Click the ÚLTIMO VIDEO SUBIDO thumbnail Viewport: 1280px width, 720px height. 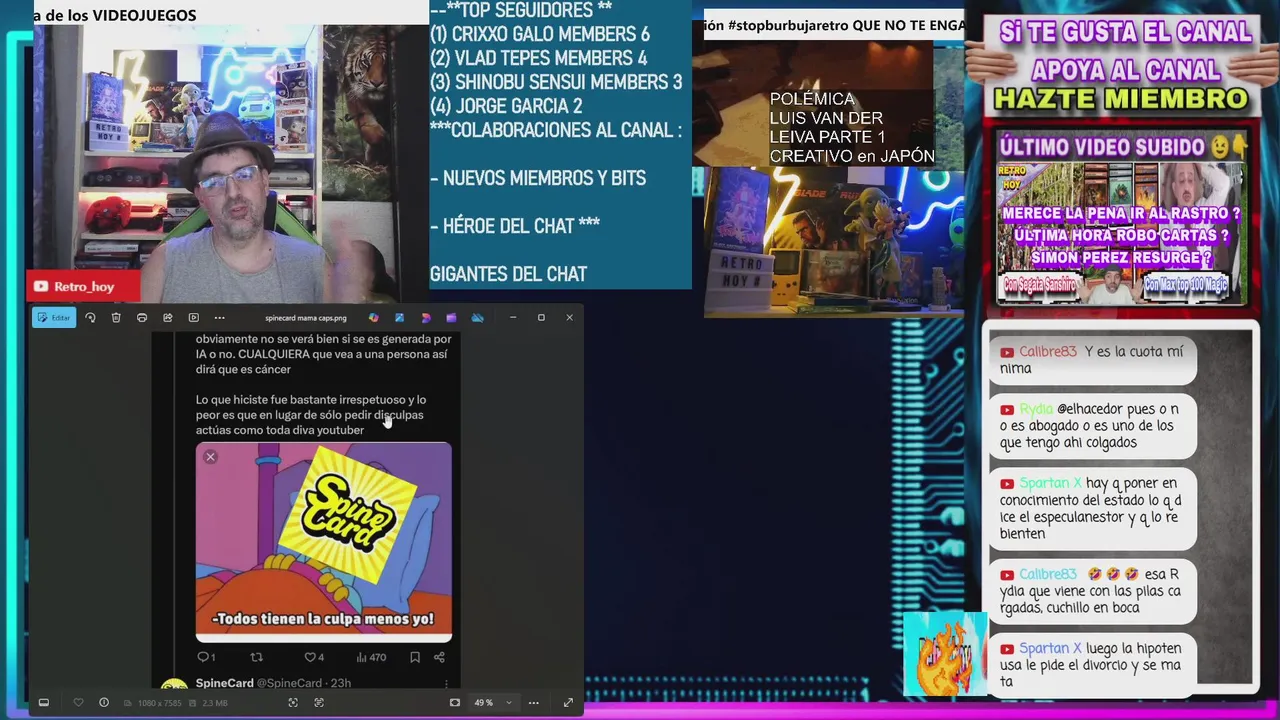(x=1122, y=235)
